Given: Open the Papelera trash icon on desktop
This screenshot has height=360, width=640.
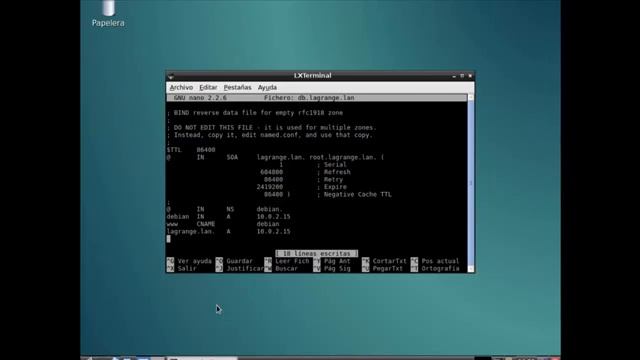Looking at the screenshot, I should tap(108, 13).
